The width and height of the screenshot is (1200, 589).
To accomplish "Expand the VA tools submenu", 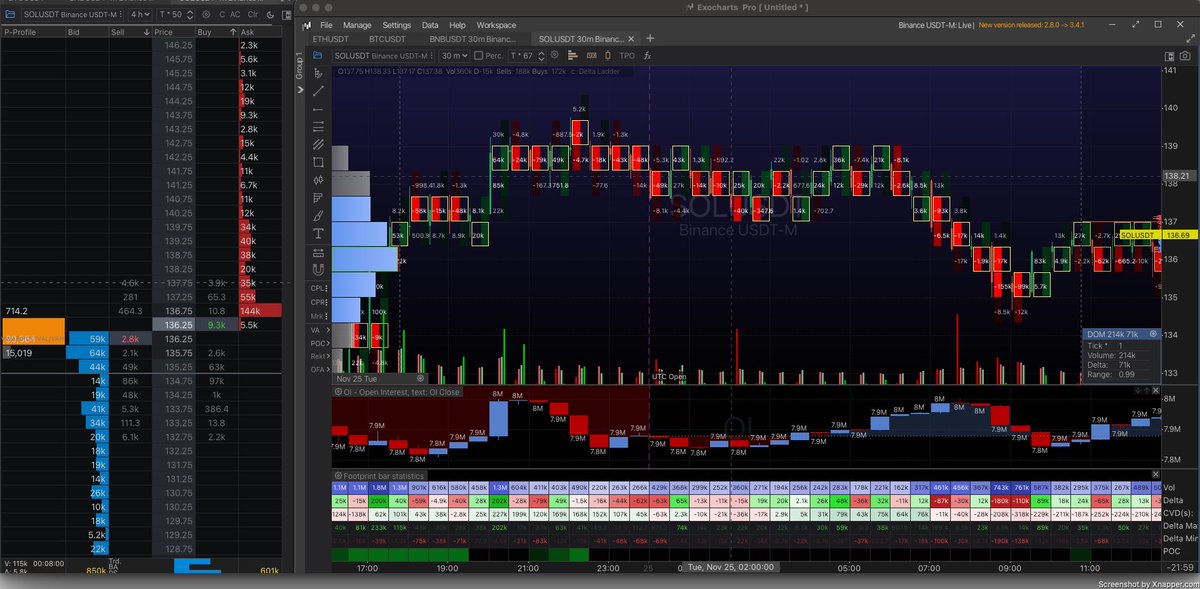I will pos(319,329).
